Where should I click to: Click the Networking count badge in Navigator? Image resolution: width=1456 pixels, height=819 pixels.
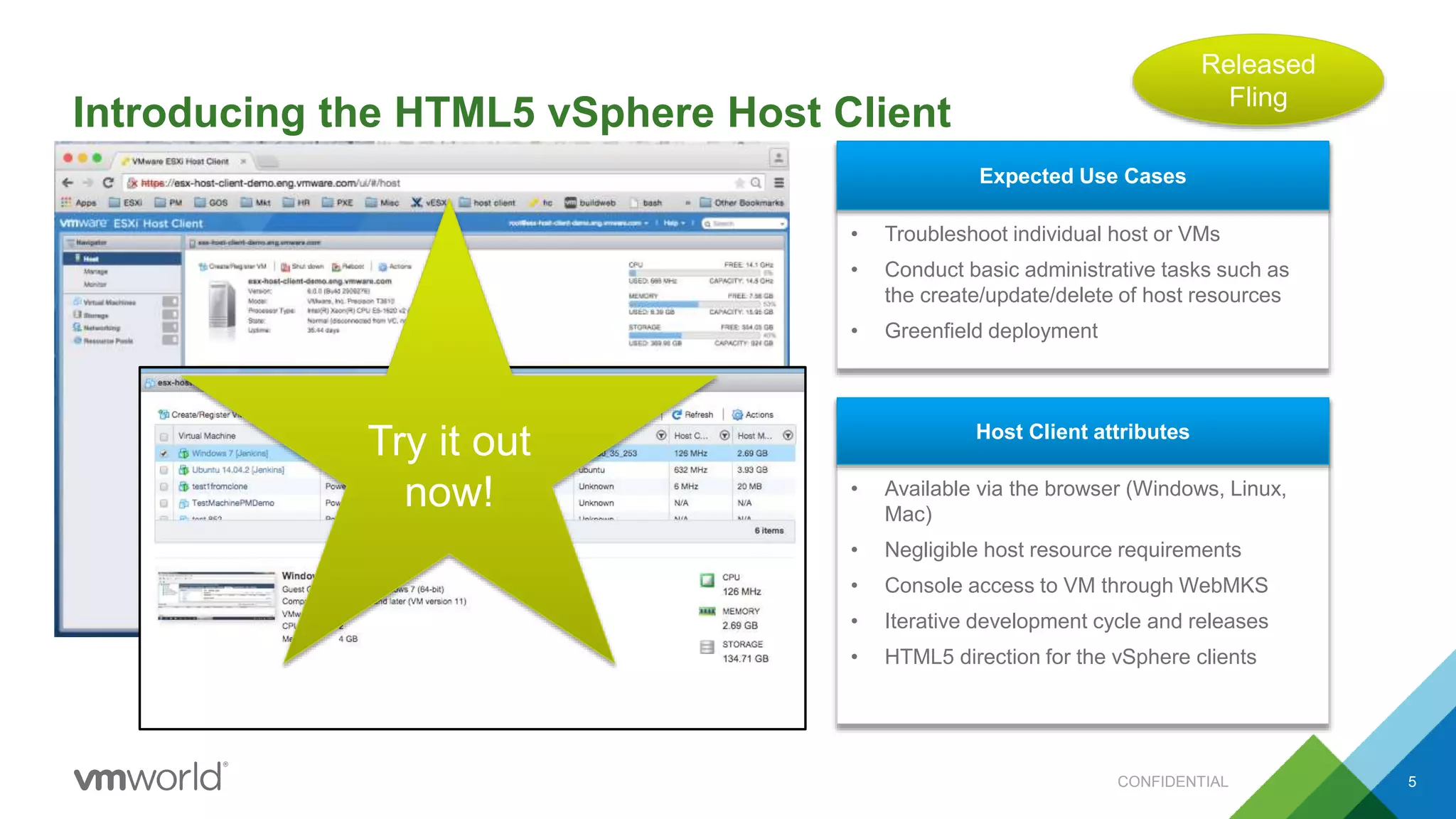170,327
